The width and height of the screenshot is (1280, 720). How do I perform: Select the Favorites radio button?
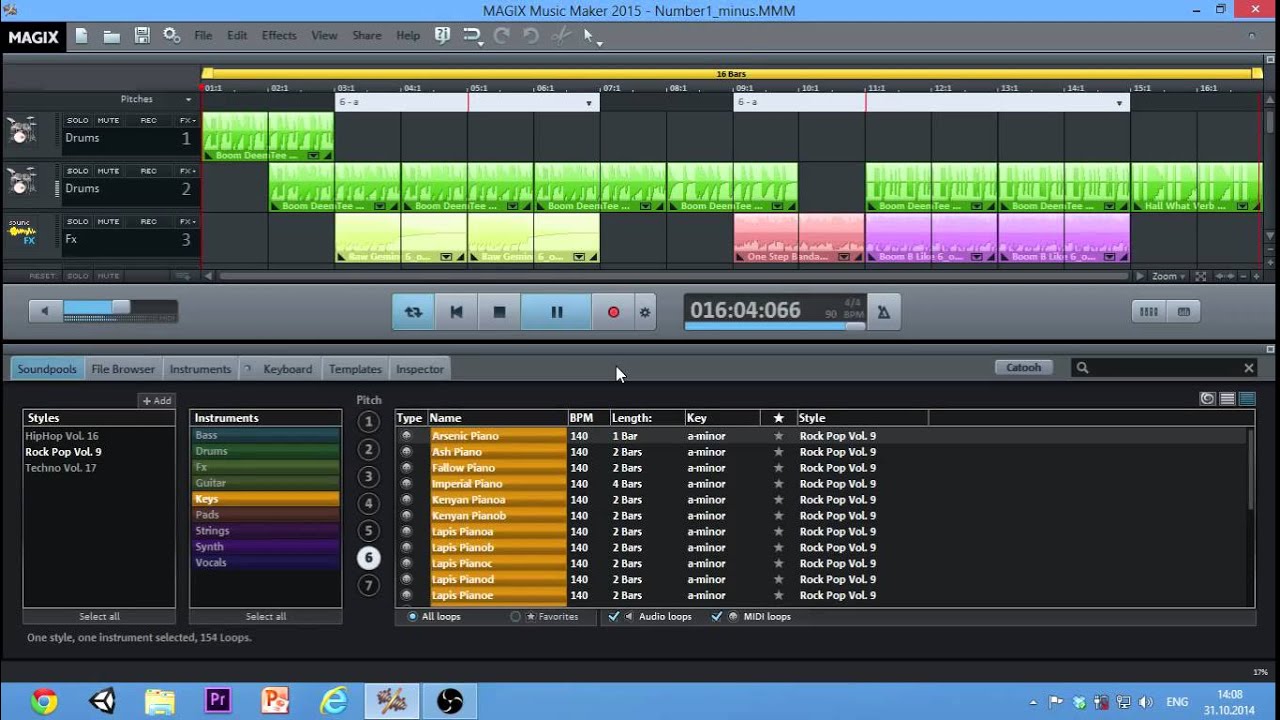point(516,617)
